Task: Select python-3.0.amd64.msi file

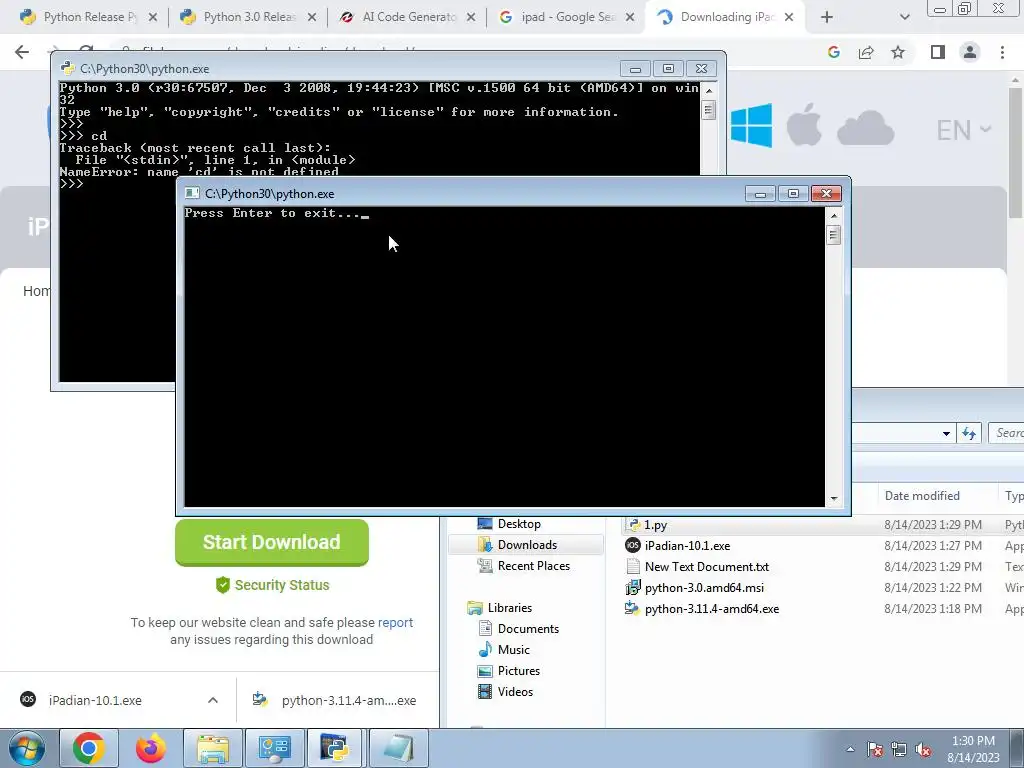Action: coord(704,588)
